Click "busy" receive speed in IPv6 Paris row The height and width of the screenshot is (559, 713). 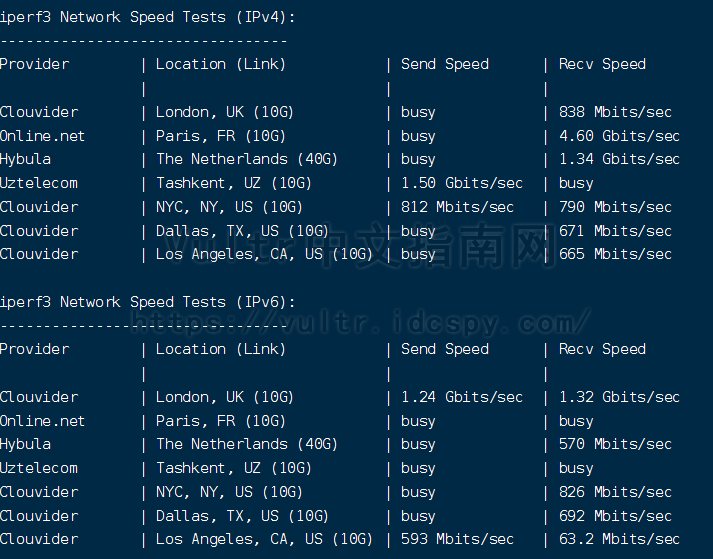point(576,422)
